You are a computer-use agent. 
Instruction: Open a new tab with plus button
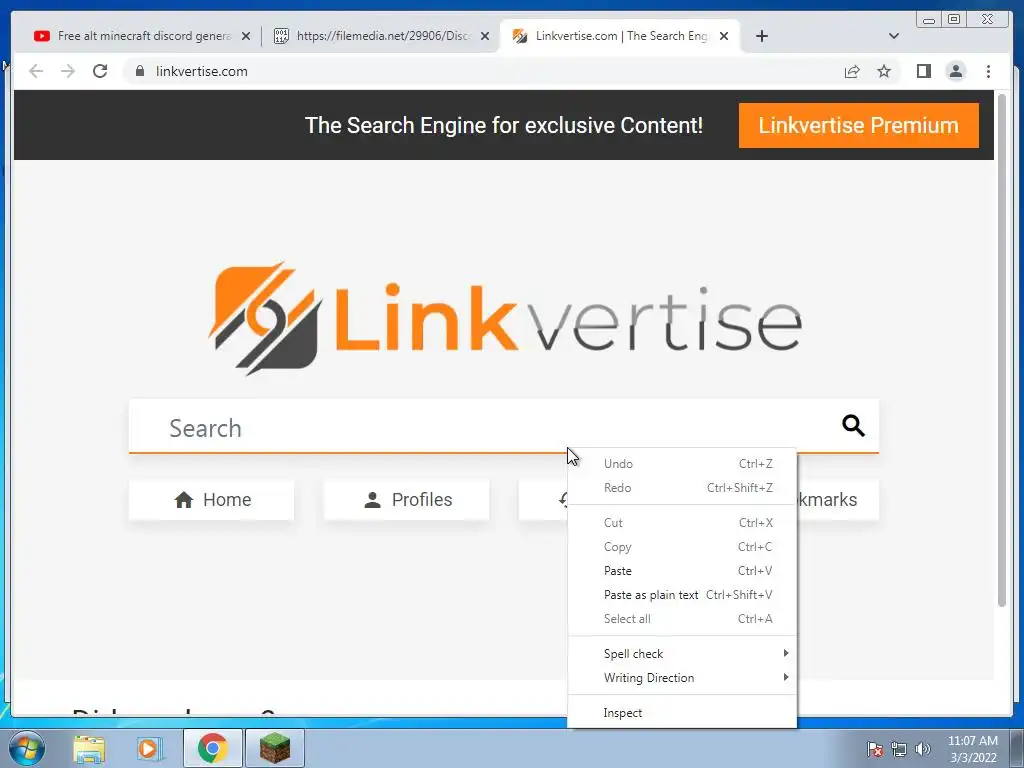click(761, 36)
